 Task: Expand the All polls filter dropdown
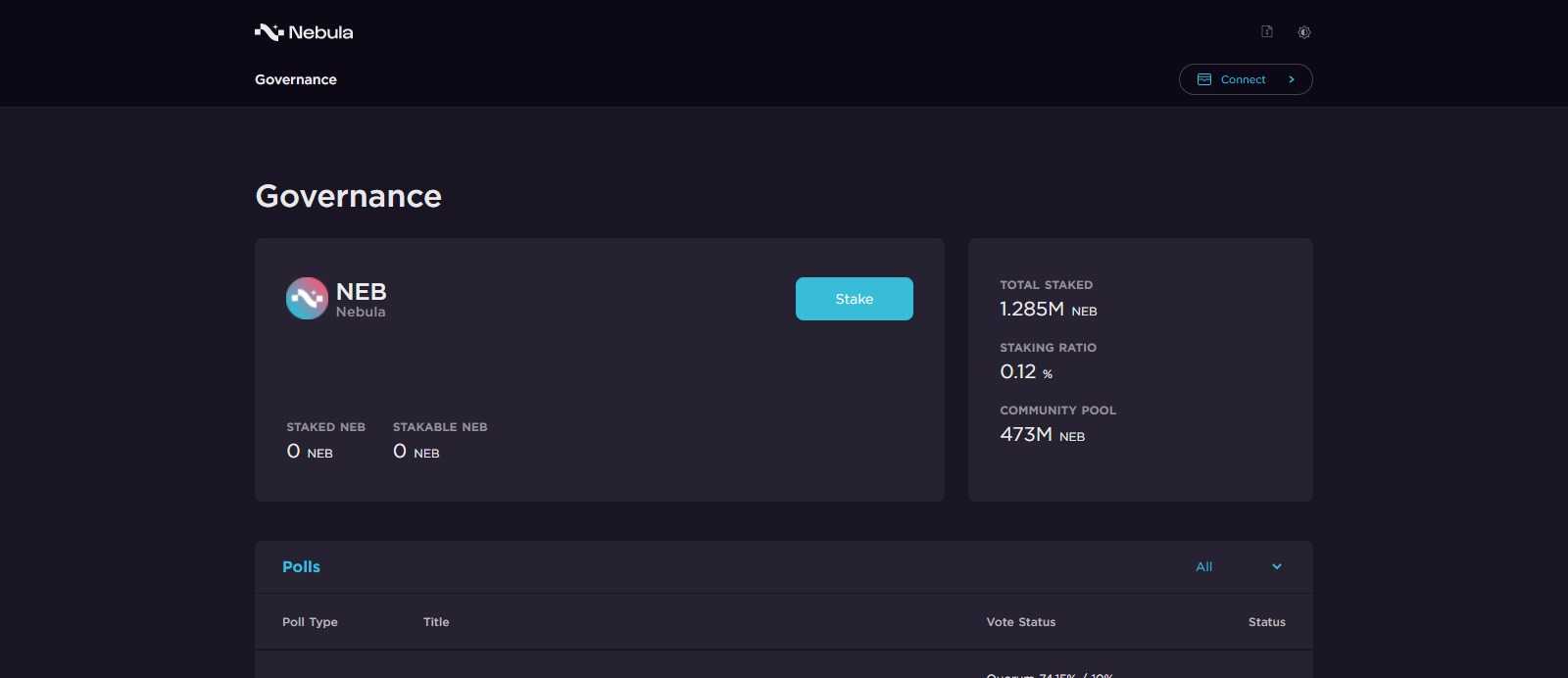[1239, 566]
